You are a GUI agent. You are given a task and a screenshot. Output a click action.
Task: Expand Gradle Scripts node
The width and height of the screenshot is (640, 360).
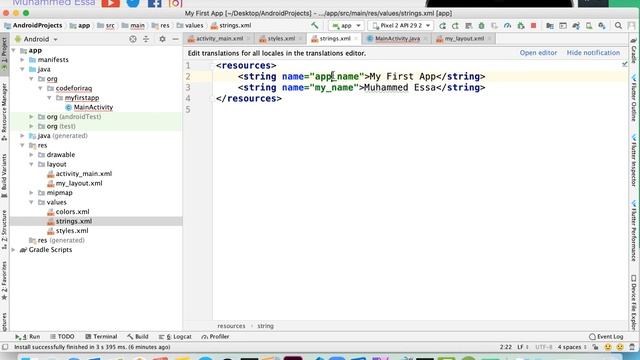tap(14, 250)
